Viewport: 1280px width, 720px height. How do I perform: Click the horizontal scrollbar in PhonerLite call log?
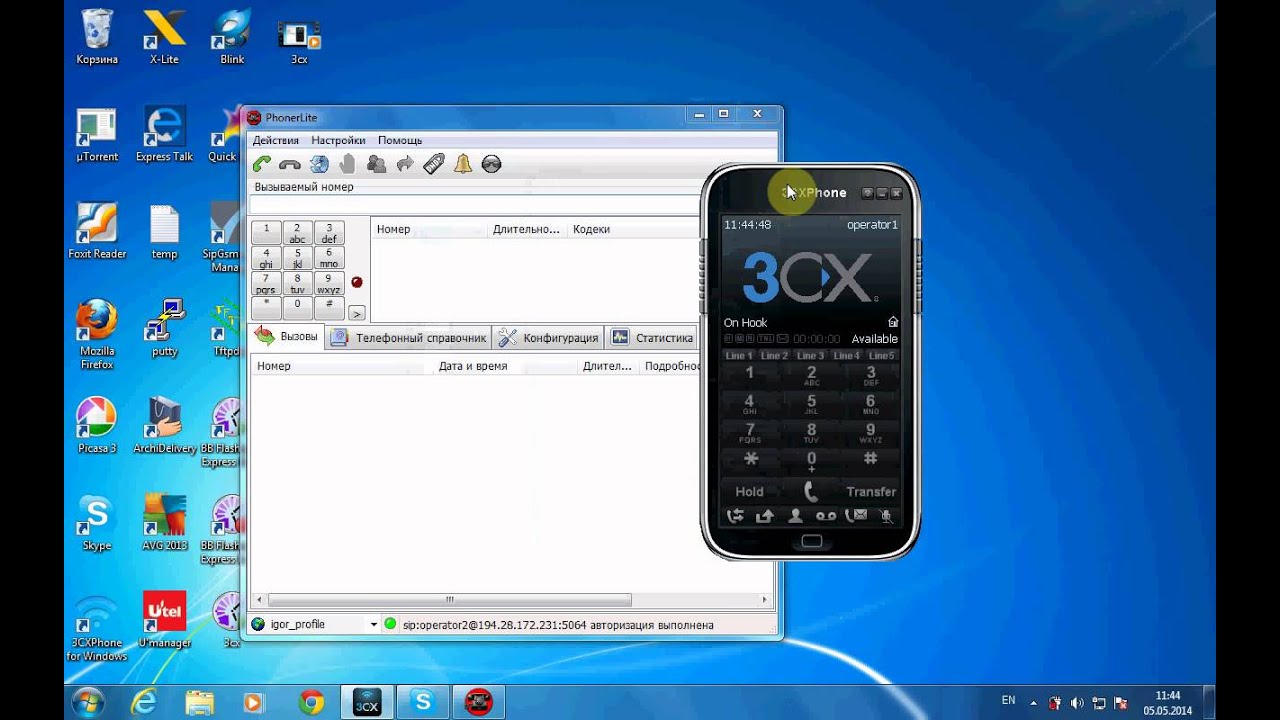(x=448, y=600)
